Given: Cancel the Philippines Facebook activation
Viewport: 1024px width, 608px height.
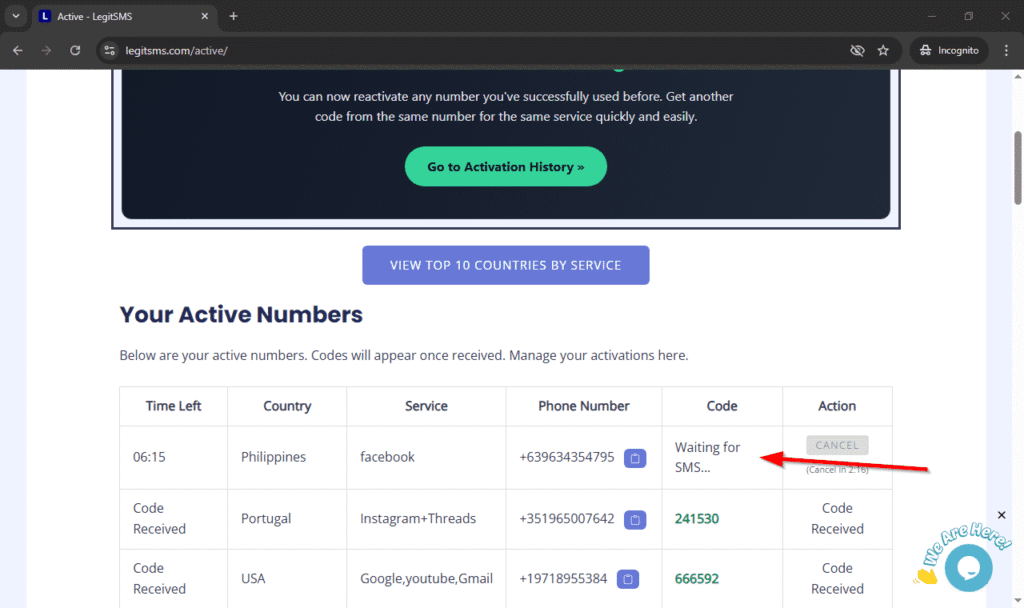Looking at the screenshot, I should pos(837,445).
